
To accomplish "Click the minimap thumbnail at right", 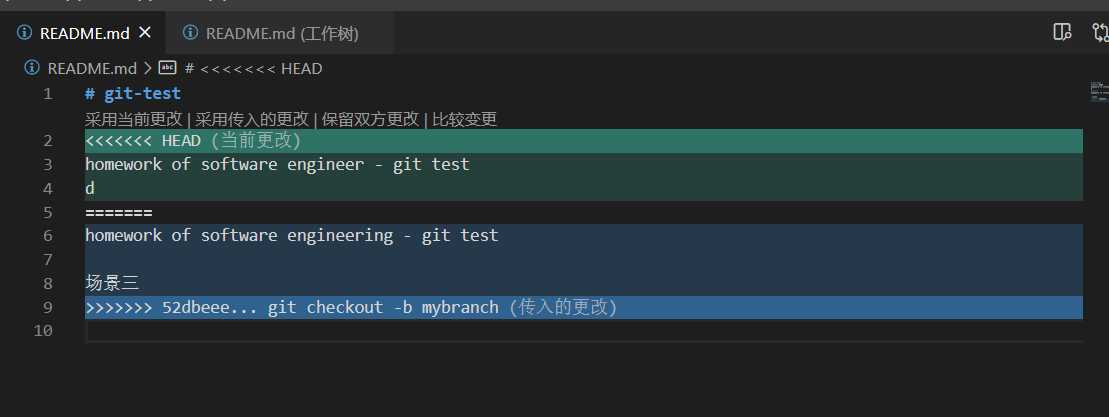I will pos(1098,90).
